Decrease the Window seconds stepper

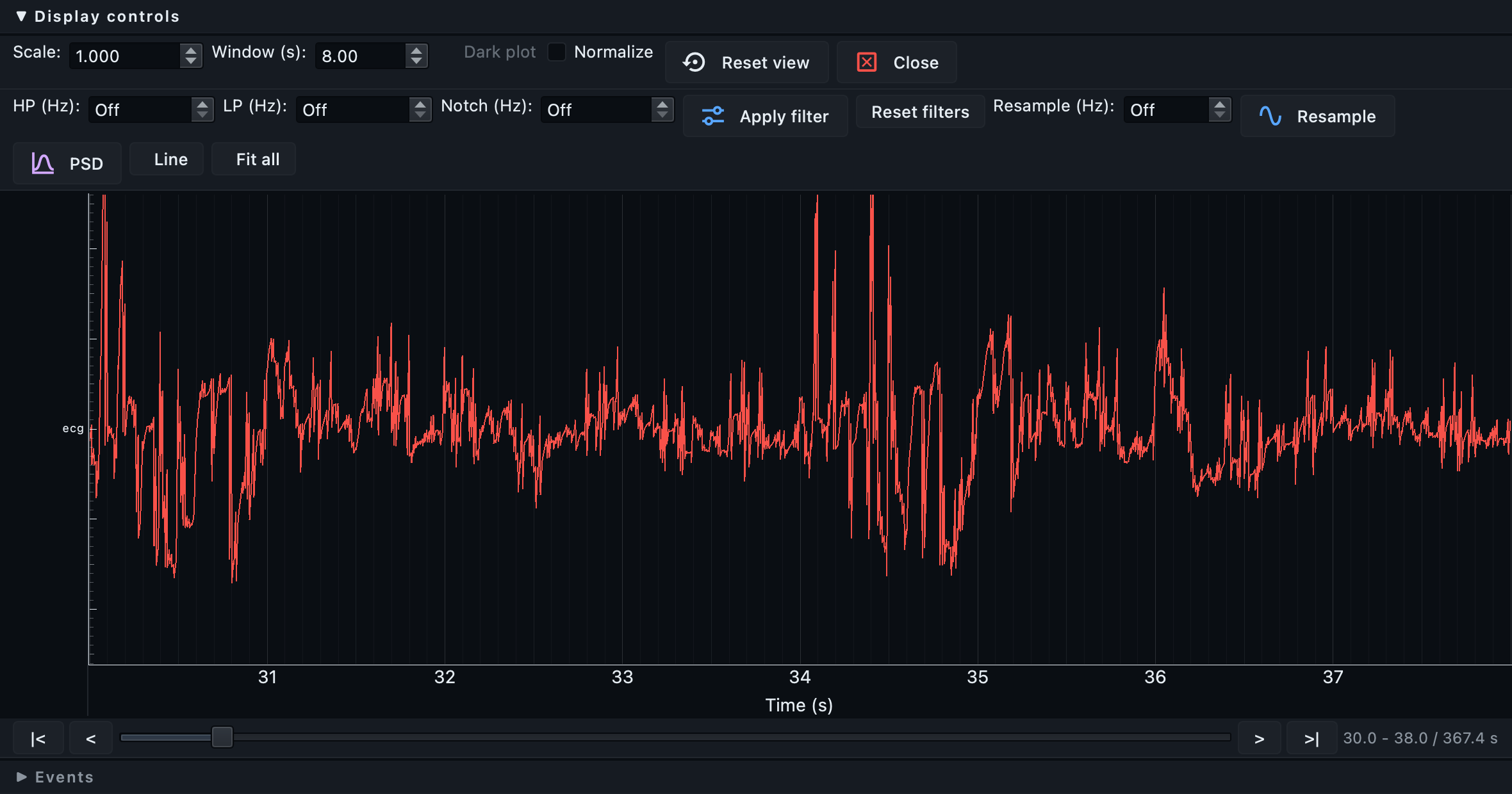(x=416, y=61)
